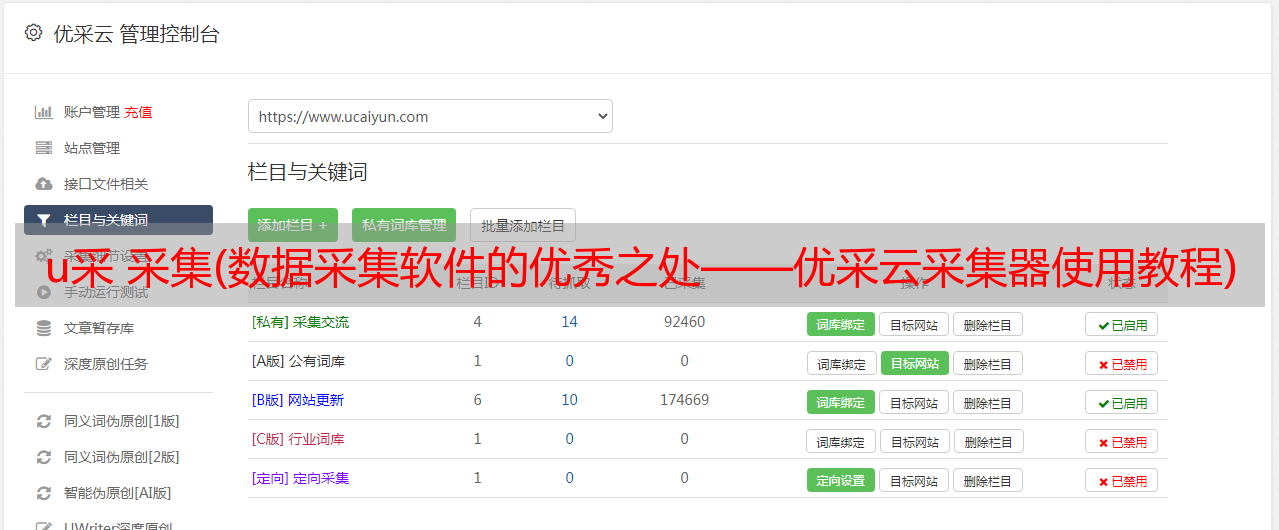Open the [A版] 公有词库 column link
The width and height of the screenshot is (1279, 530).
(298, 361)
